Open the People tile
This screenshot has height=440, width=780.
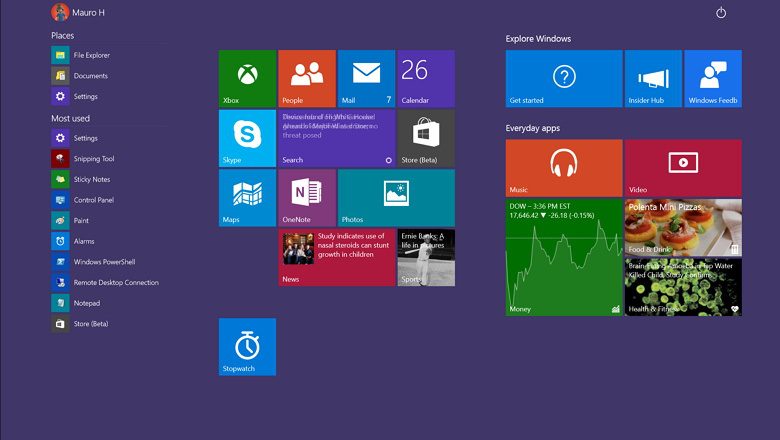307,79
